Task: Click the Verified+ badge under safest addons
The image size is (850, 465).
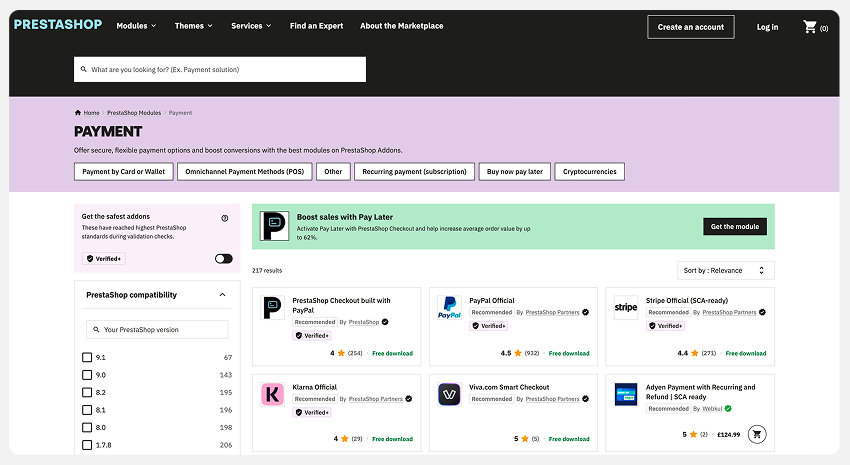Action: (104, 259)
